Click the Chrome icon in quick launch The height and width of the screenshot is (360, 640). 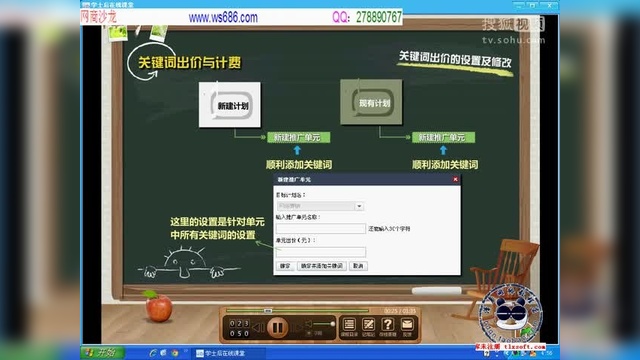coord(175,353)
